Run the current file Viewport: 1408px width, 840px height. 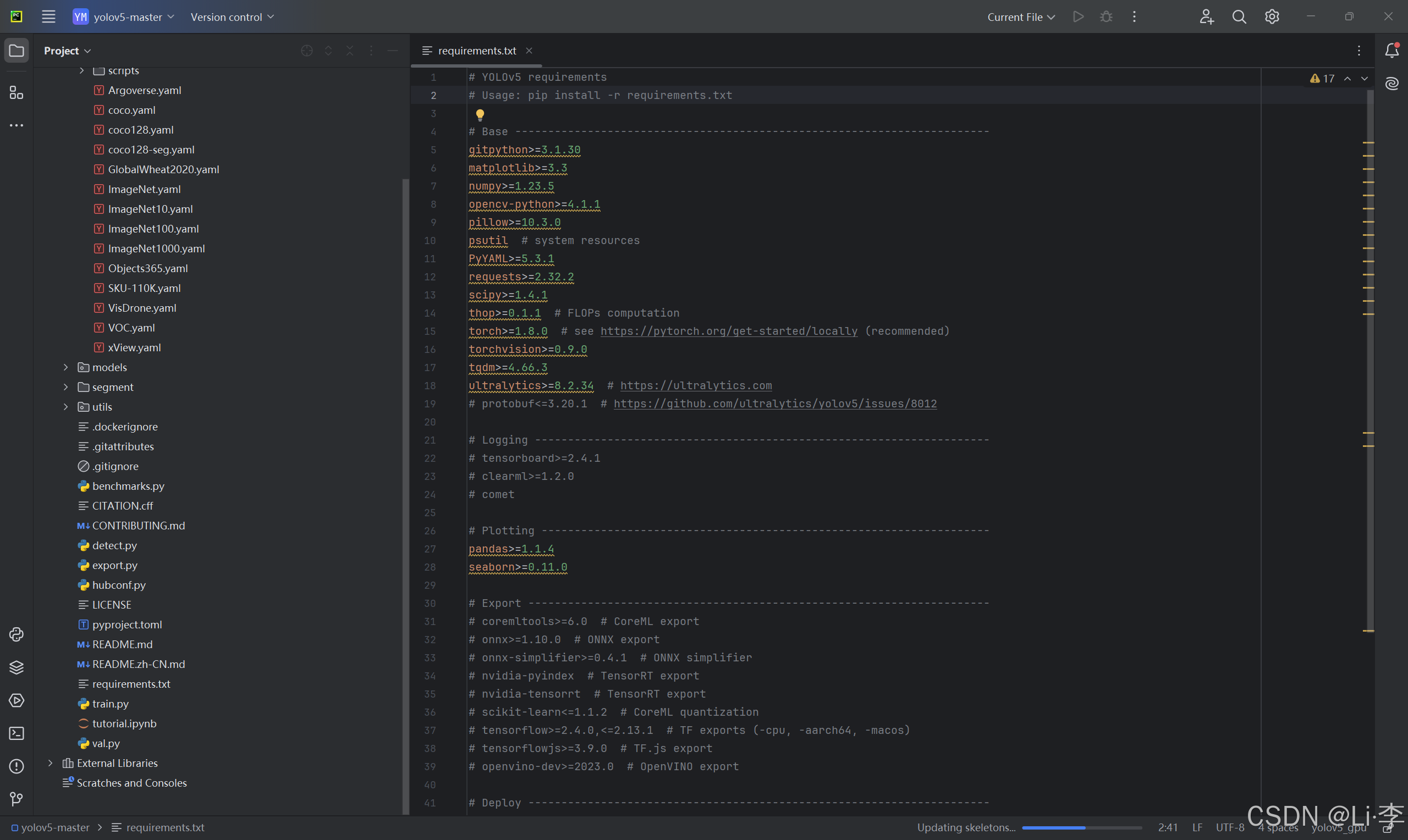(1078, 16)
